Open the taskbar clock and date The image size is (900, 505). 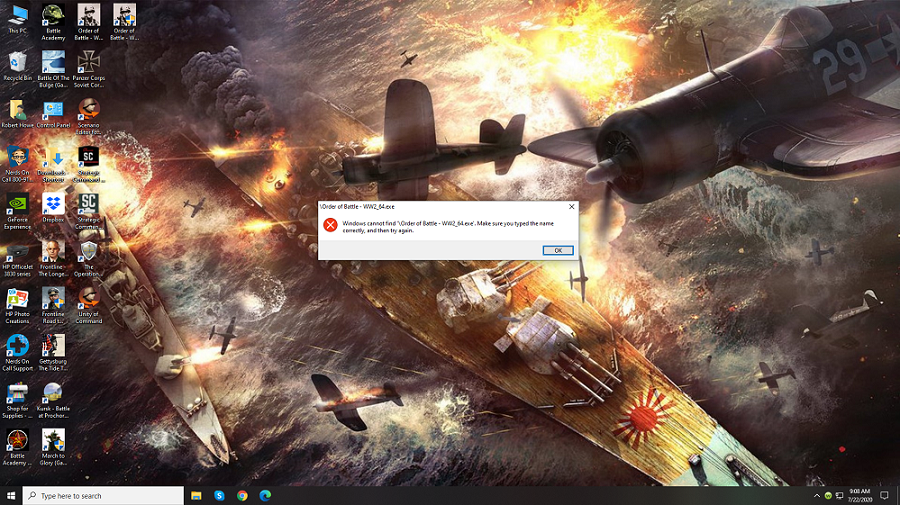(x=860, y=495)
